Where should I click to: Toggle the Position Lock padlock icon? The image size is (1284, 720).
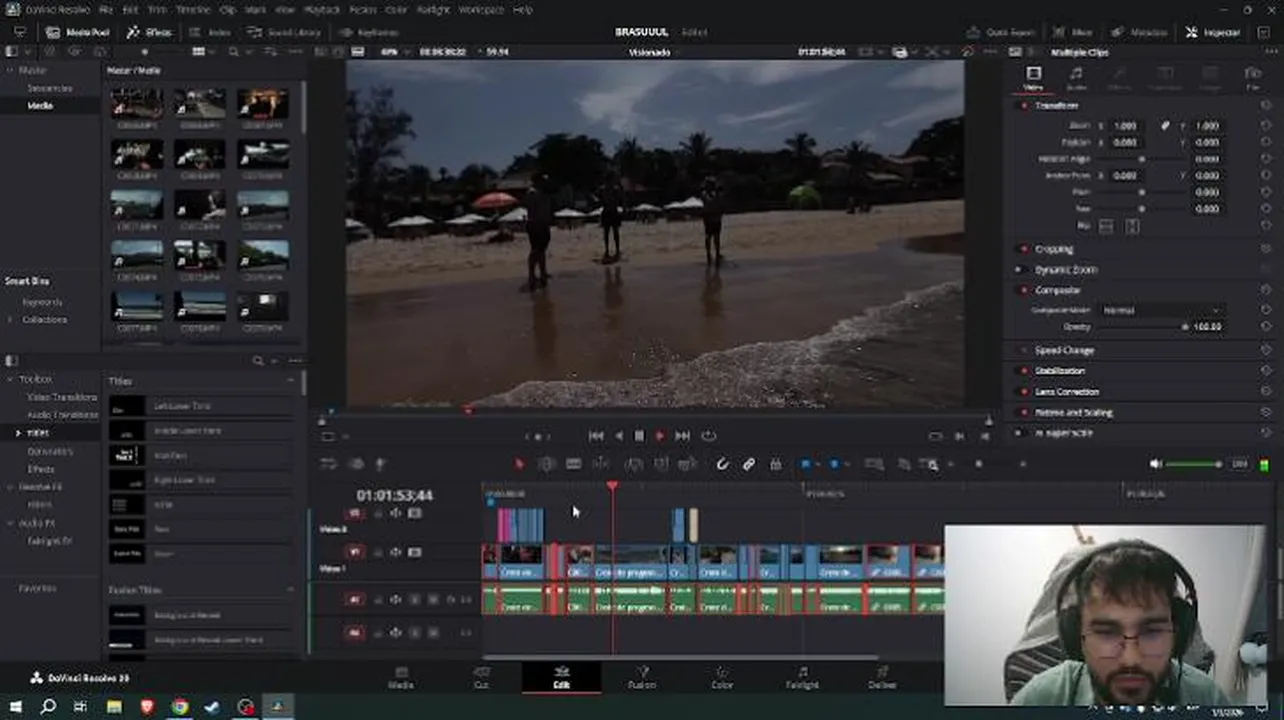[x=775, y=464]
